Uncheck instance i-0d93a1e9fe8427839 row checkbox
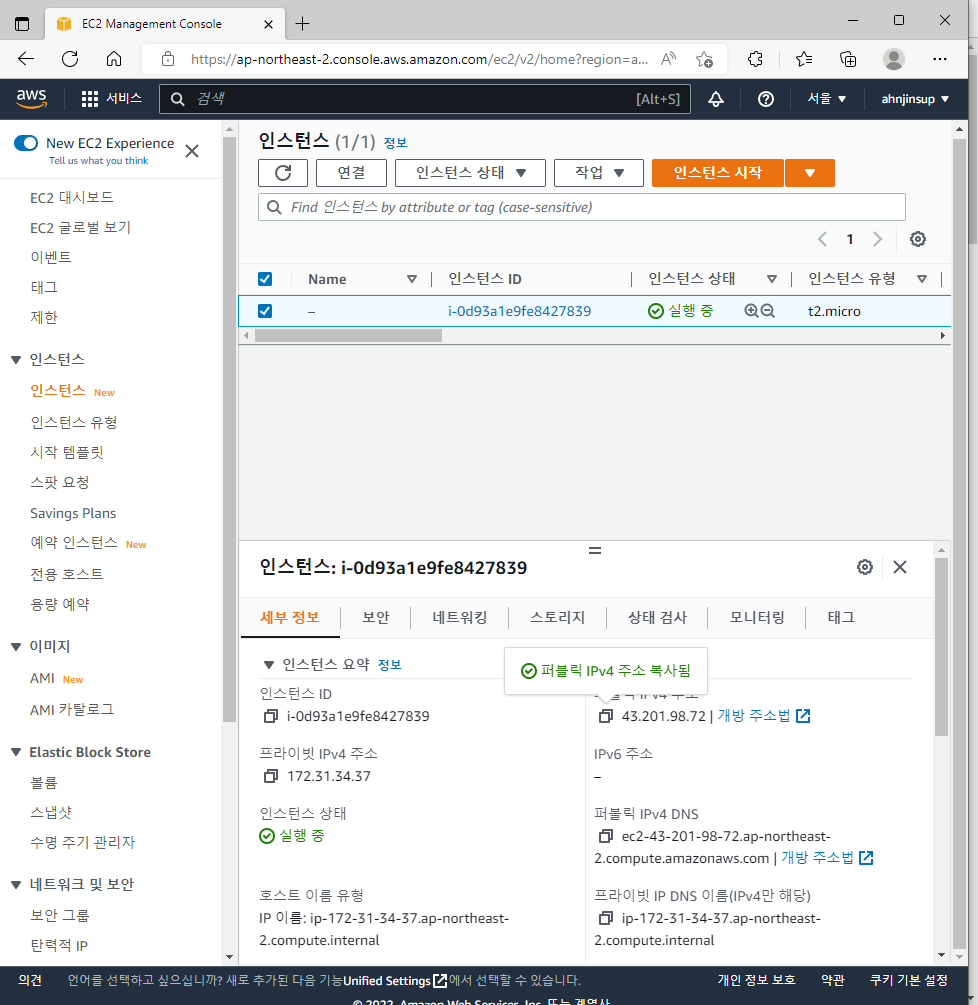 pyautogui.click(x=265, y=311)
